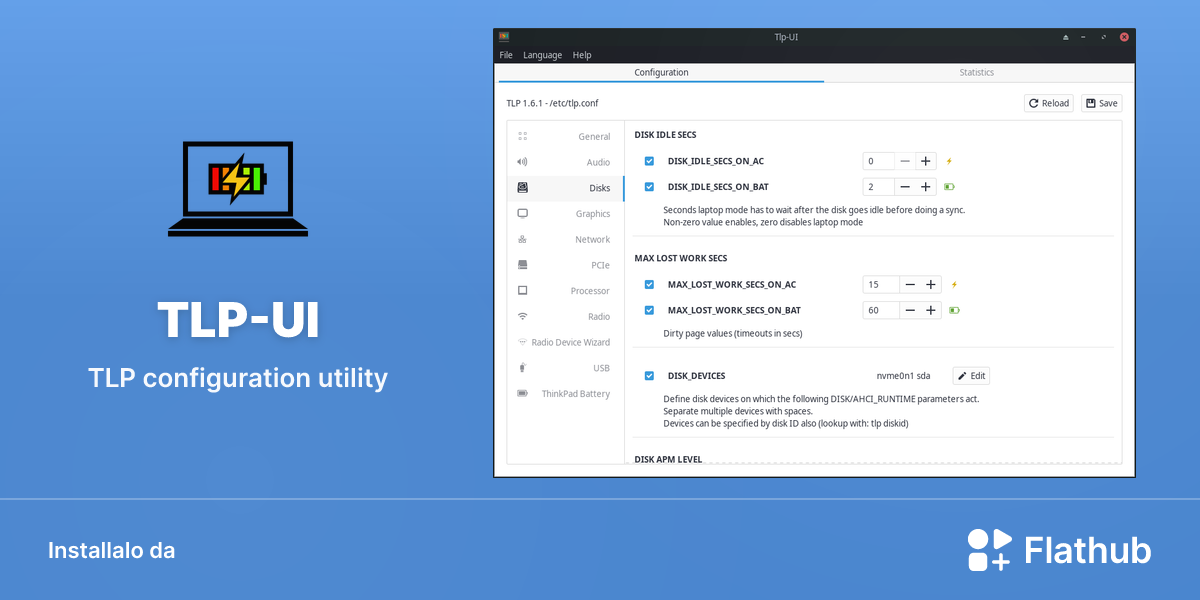Disable MAX_LOST_WORK_SECS_ON_AC checkbox
The width and height of the screenshot is (1200, 600).
pyautogui.click(x=649, y=284)
